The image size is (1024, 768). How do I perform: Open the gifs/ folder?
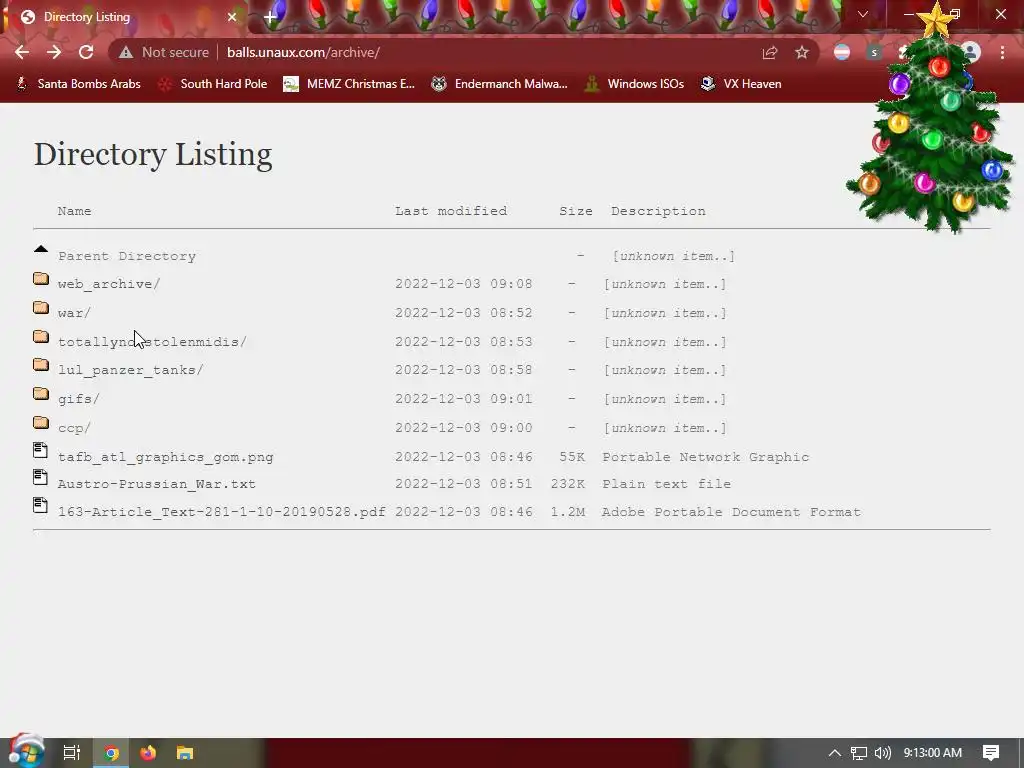[x=78, y=398]
